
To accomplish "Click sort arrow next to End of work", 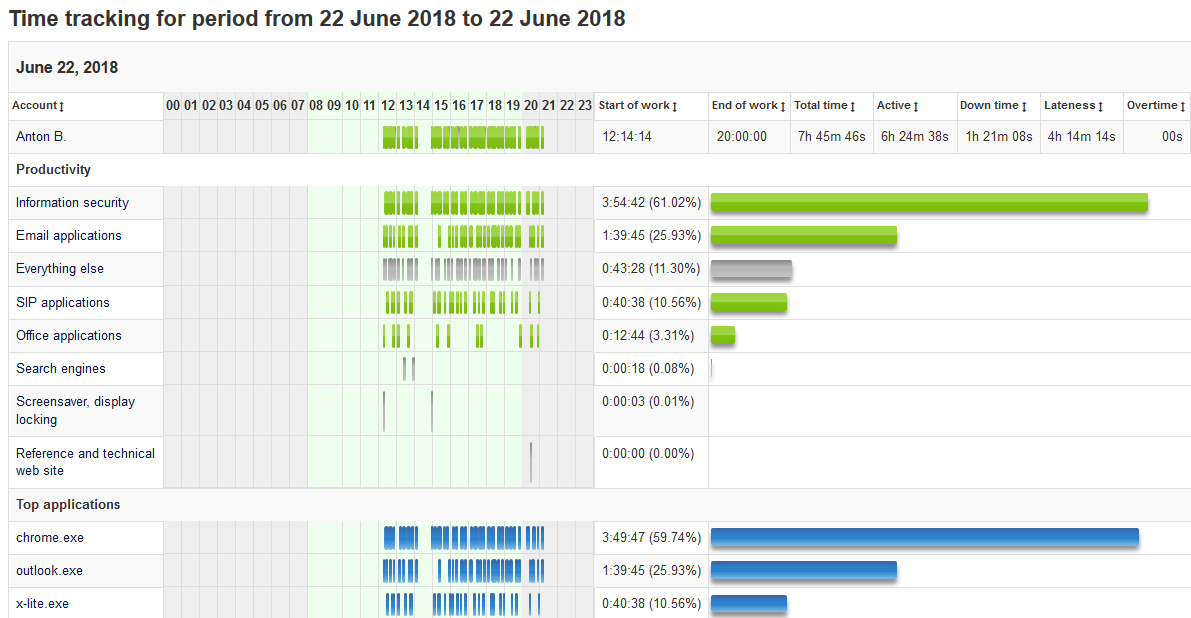I will [x=783, y=106].
